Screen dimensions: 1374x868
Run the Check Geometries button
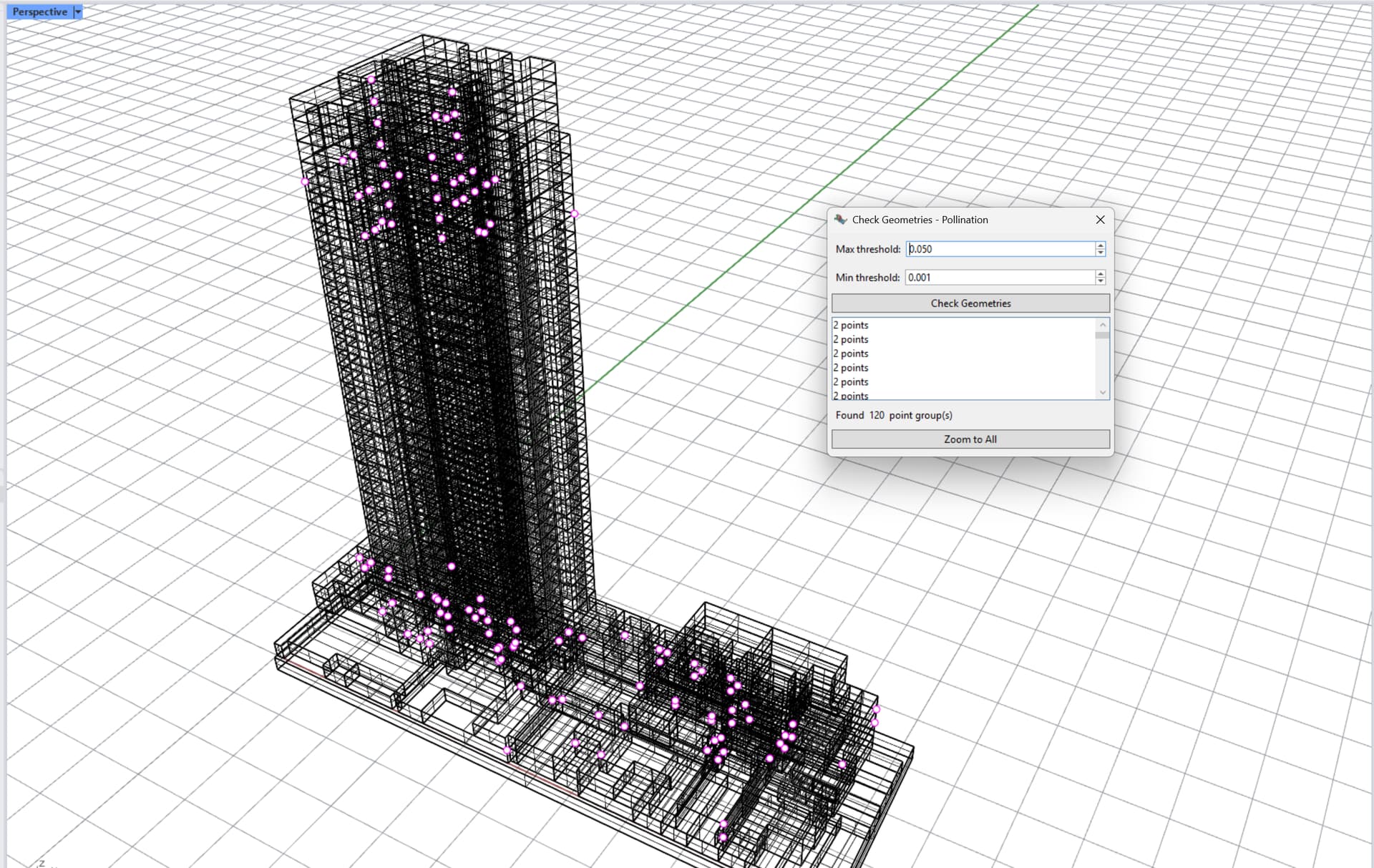pyautogui.click(x=970, y=303)
